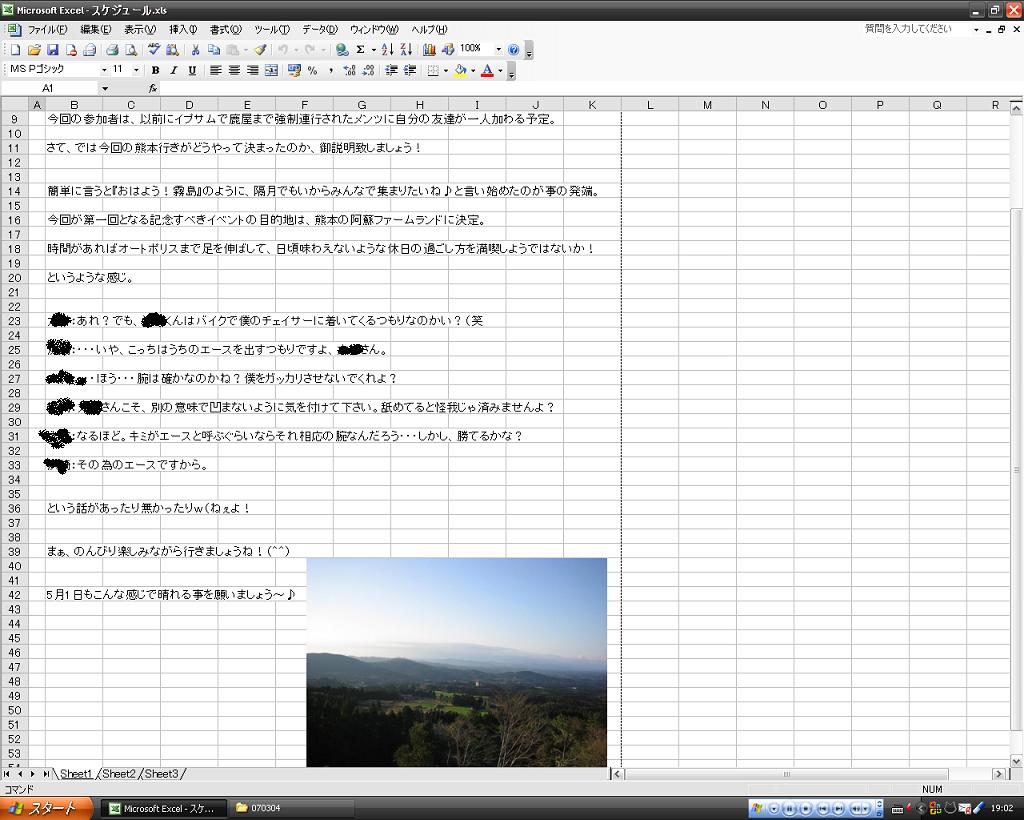Increase decimal places
The image size is (1024, 820).
pyautogui.click(x=349, y=71)
